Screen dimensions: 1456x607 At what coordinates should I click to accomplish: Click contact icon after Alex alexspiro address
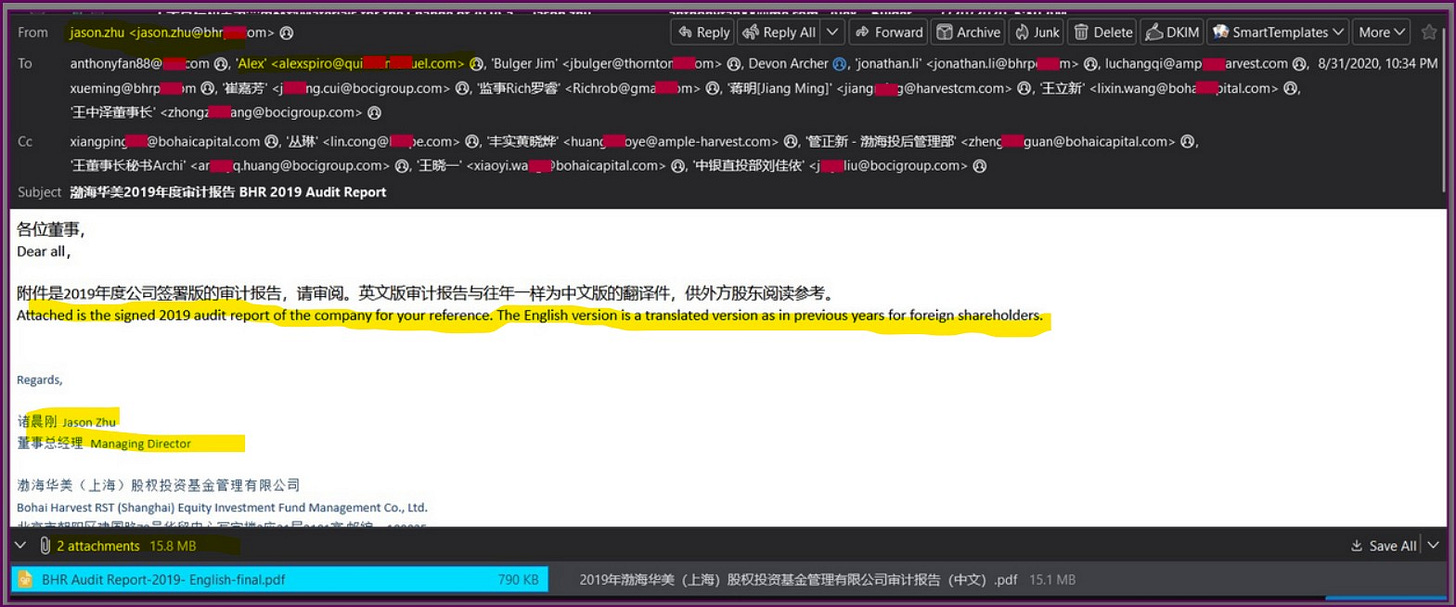point(476,63)
